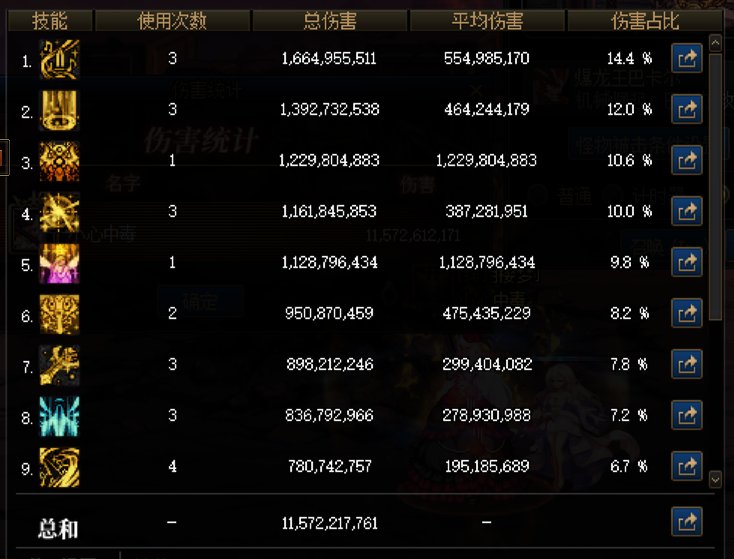Share row 5 skill damage stats
734x559 pixels.
pyautogui.click(x=687, y=262)
